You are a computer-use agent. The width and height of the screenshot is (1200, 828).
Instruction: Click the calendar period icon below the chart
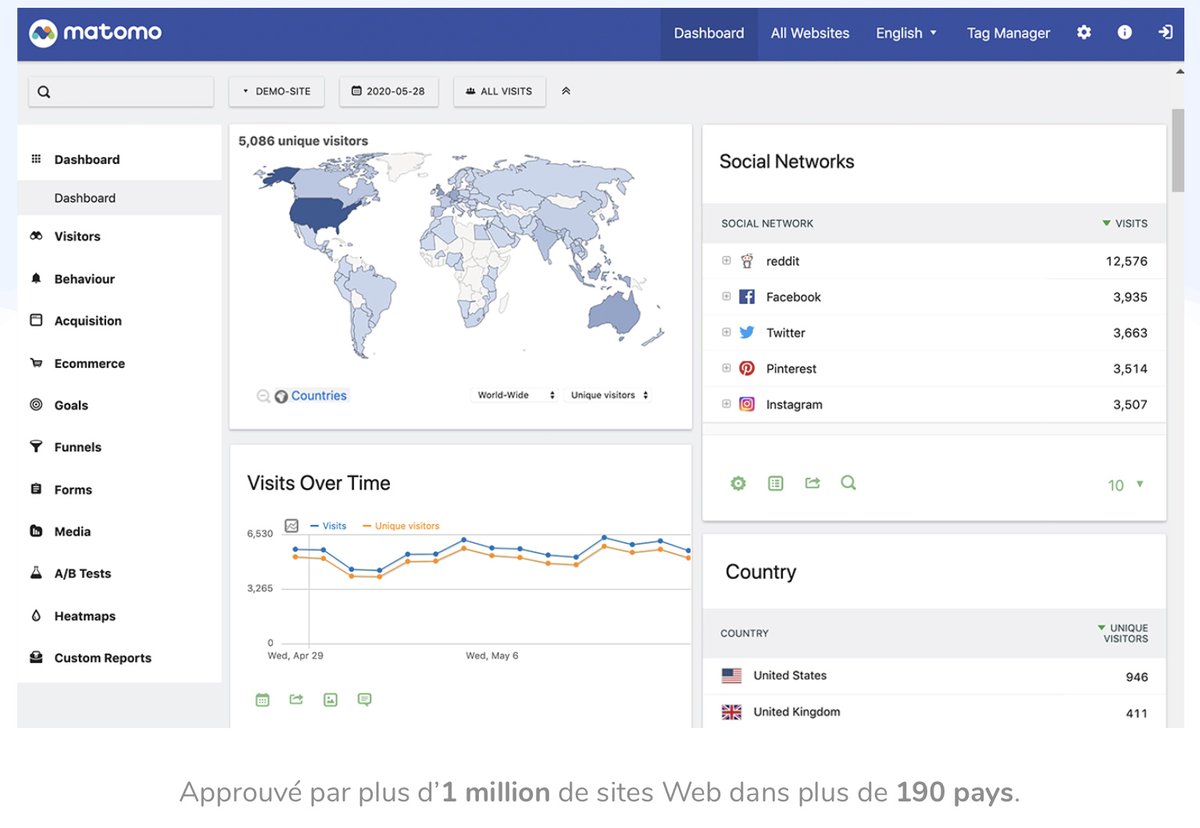point(262,700)
